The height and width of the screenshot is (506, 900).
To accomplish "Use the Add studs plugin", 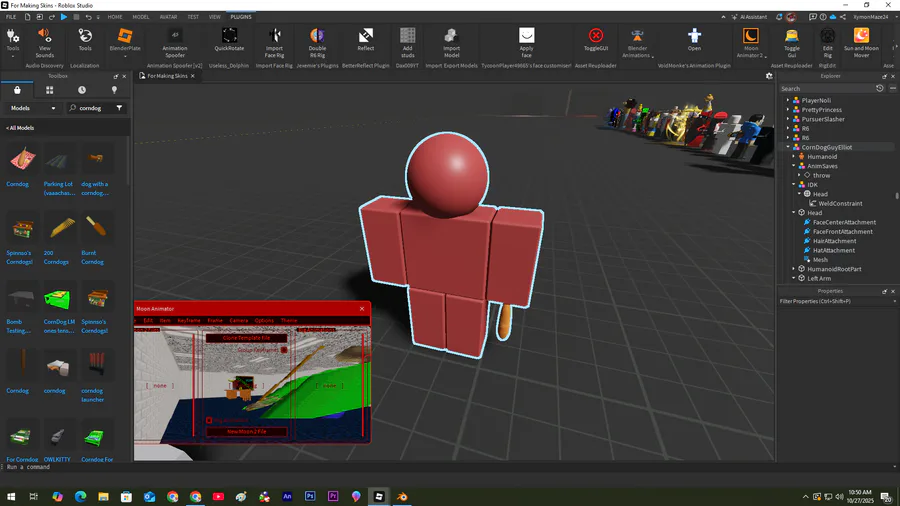I will click(x=408, y=42).
